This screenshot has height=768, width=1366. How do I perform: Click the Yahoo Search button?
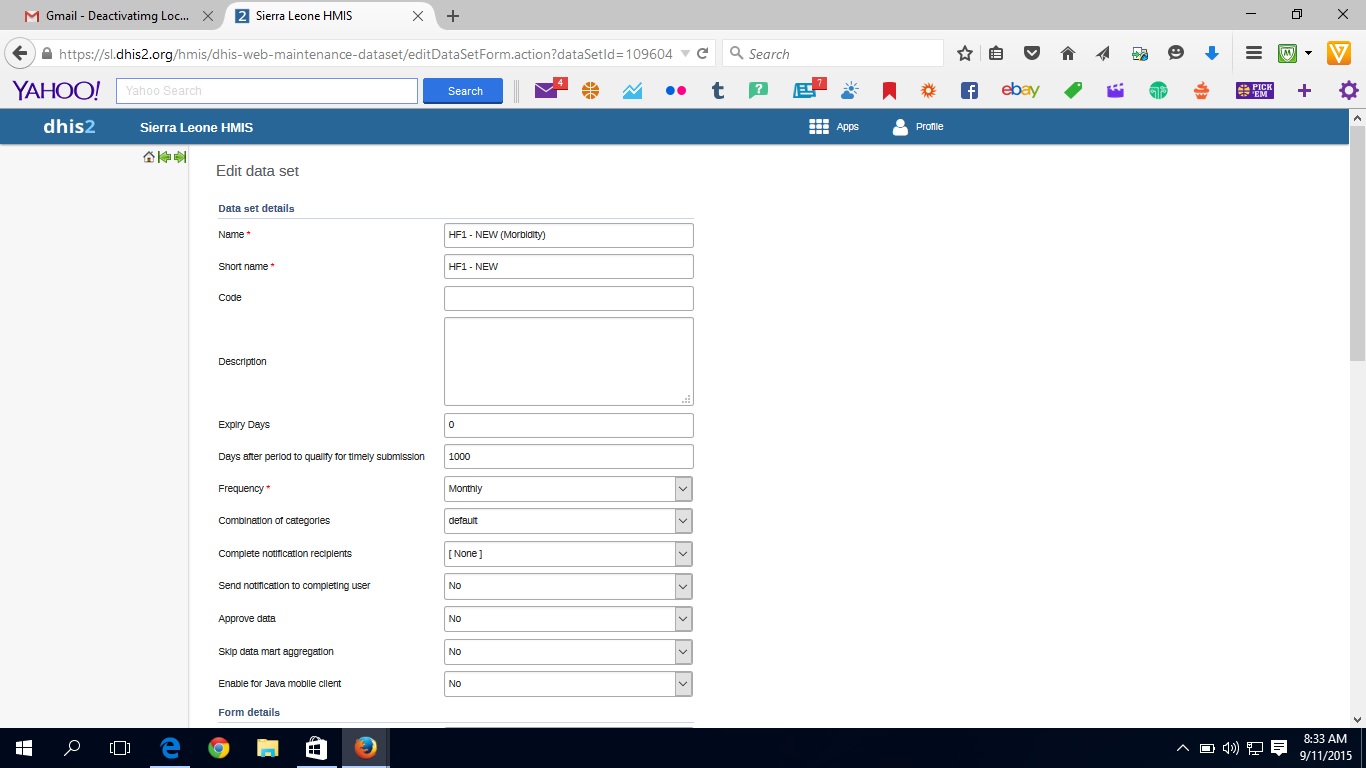(x=465, y=91)
